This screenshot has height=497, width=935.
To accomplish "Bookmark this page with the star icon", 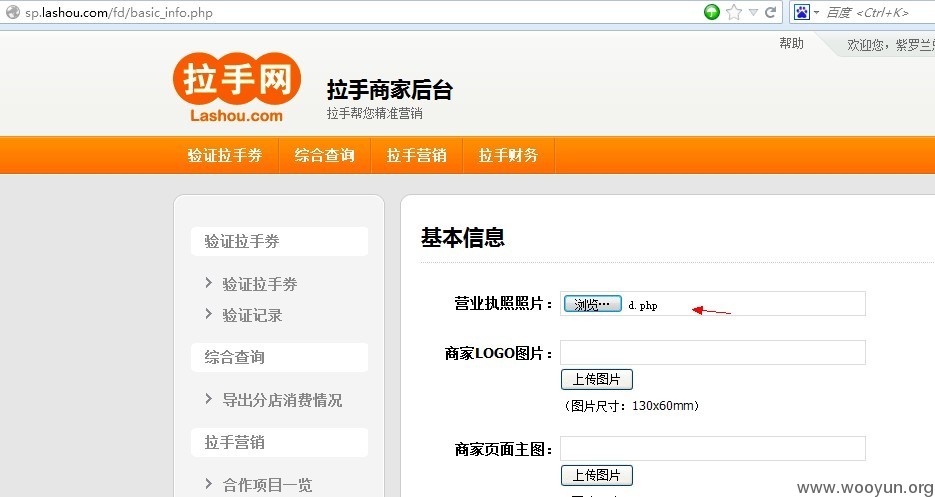I will 734,12.
